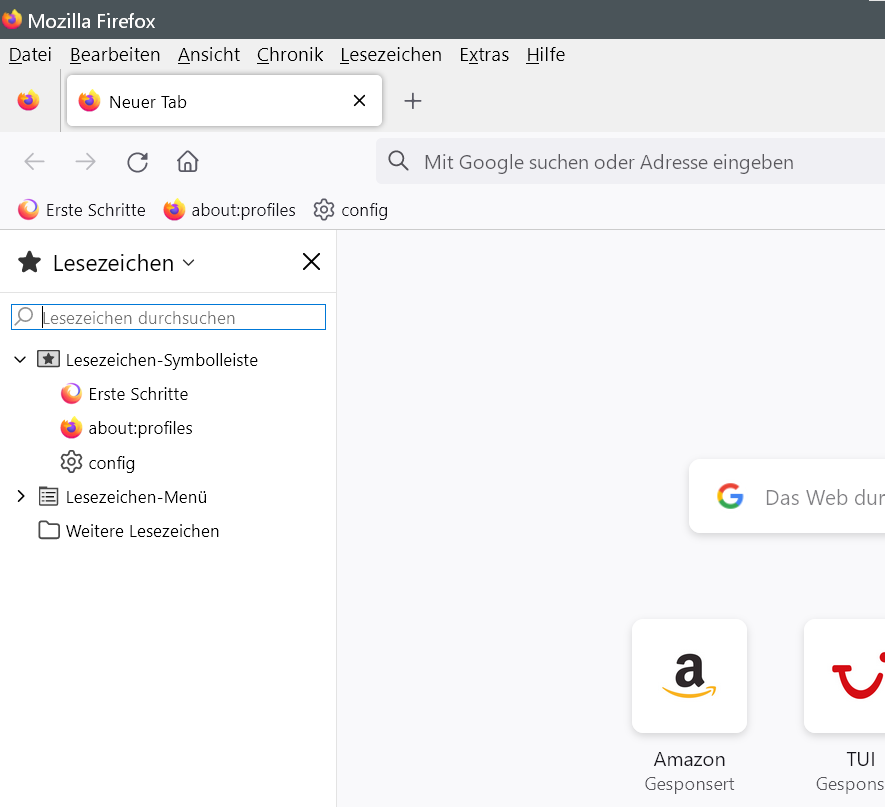Image resolution: width=885 pixels, height=807 pixels.
Task: Open the Chronik menu
Action: point(289,55)
